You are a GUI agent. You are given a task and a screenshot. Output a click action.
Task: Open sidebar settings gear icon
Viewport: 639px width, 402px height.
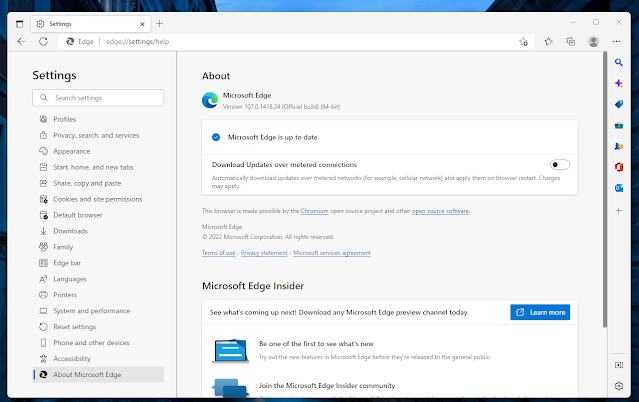(619, 386)
